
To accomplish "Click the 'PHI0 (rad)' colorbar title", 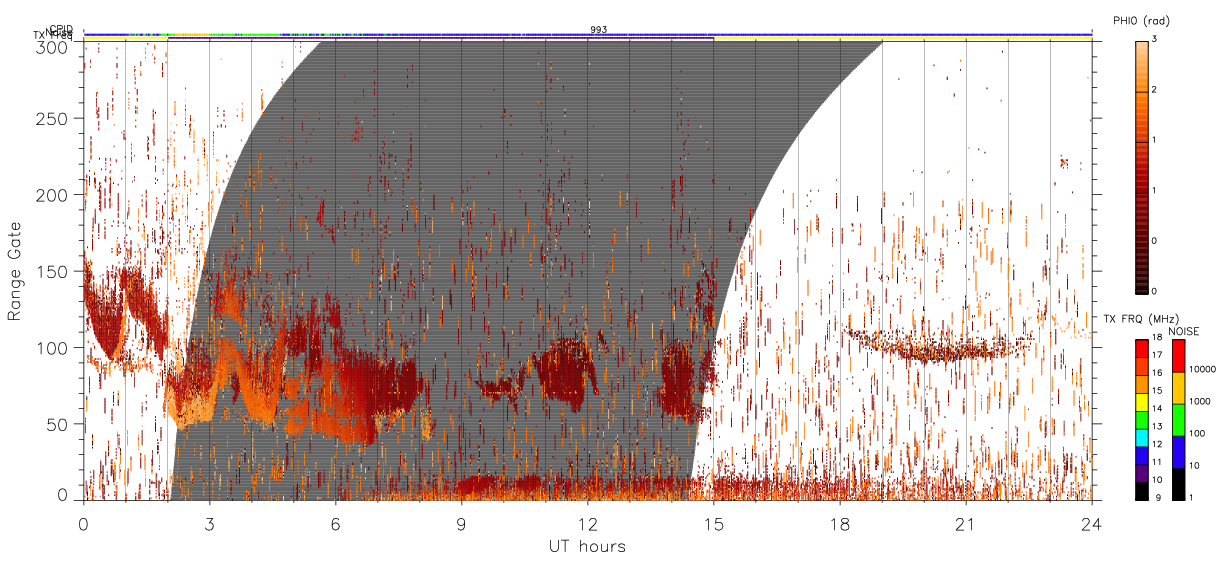I will coord(1140,20).
